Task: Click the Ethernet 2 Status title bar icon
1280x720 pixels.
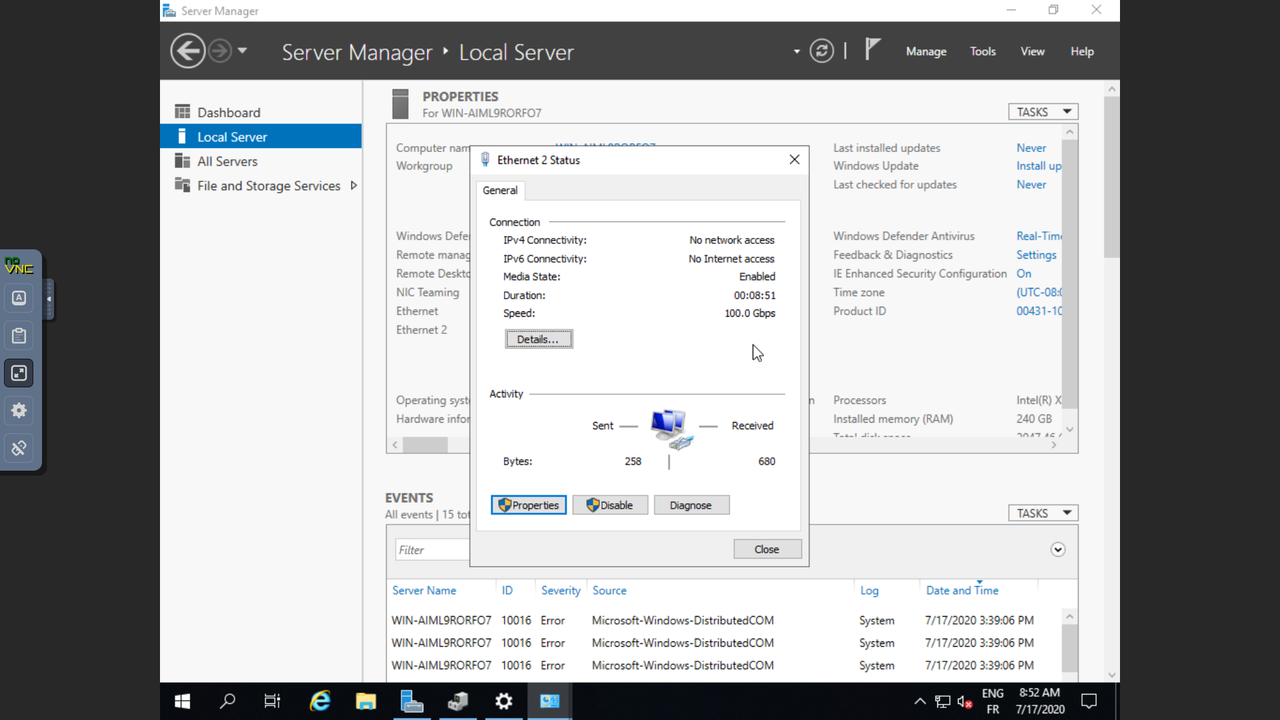Action: coord(485,160)
